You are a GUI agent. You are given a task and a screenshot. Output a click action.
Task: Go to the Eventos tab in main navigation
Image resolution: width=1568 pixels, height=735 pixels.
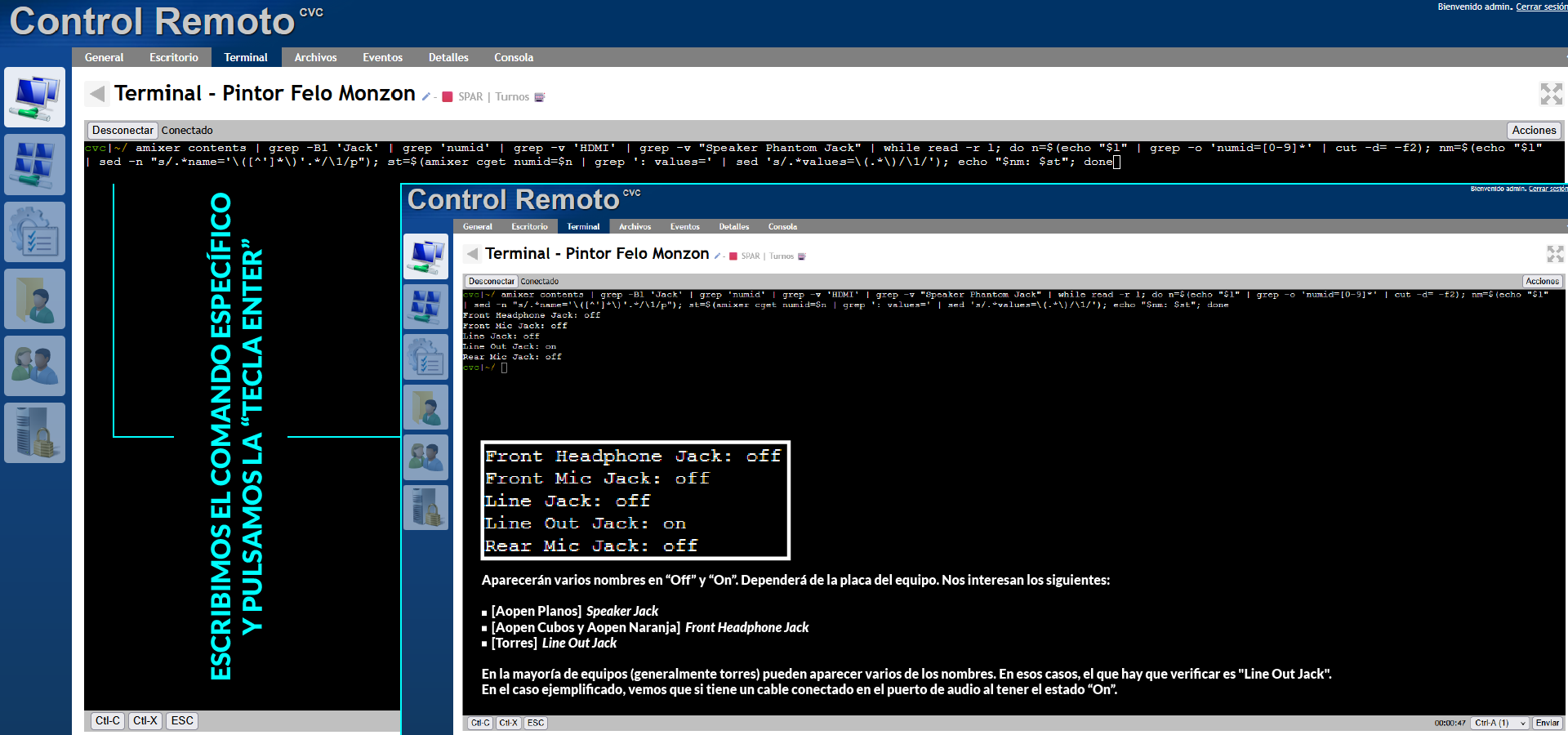382,57
